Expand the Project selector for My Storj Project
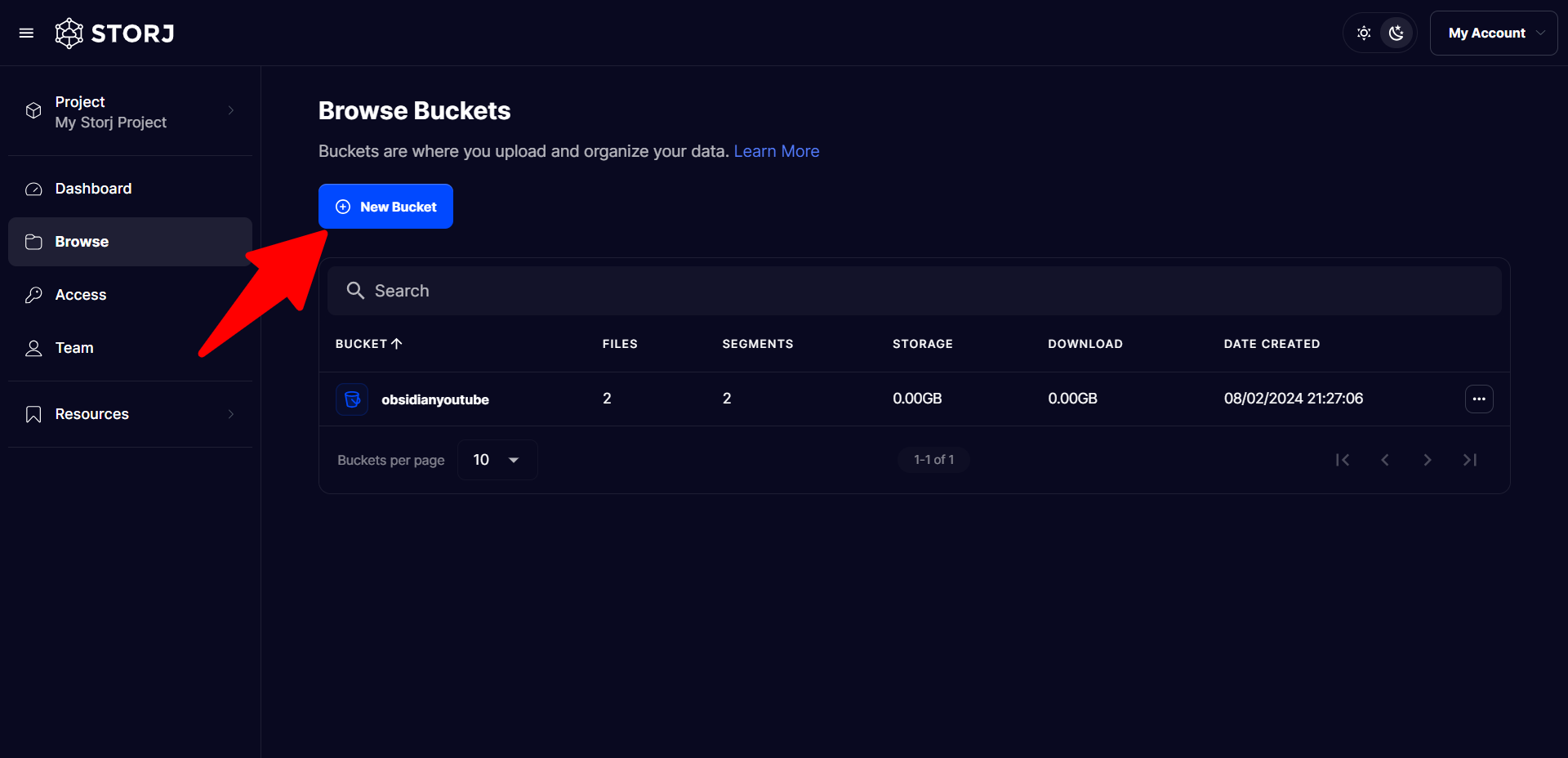This screenshot has height=758, width=1568. click(131, 112)
